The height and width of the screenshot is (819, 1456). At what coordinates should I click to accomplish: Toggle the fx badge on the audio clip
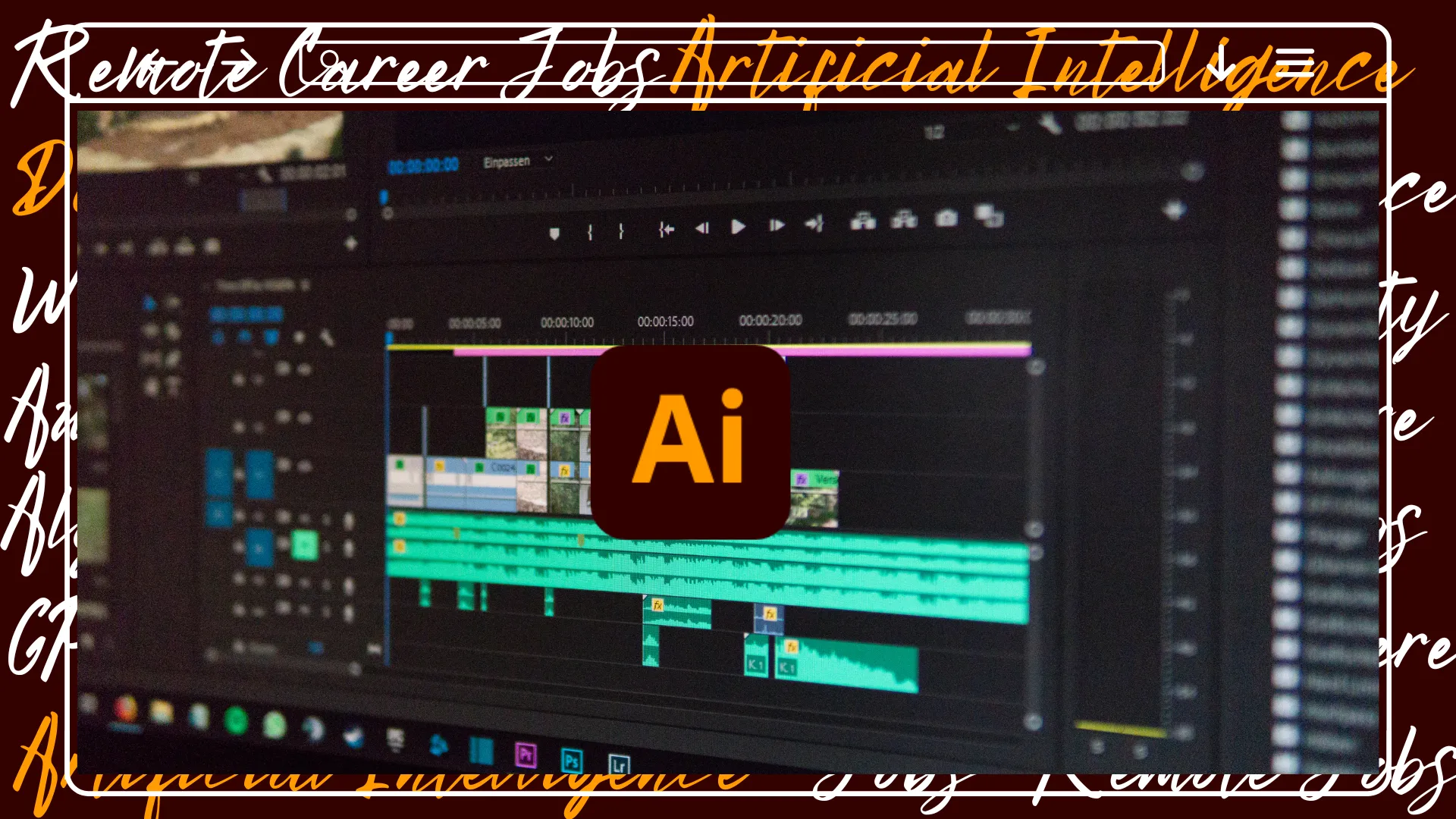tap(657, 606)
